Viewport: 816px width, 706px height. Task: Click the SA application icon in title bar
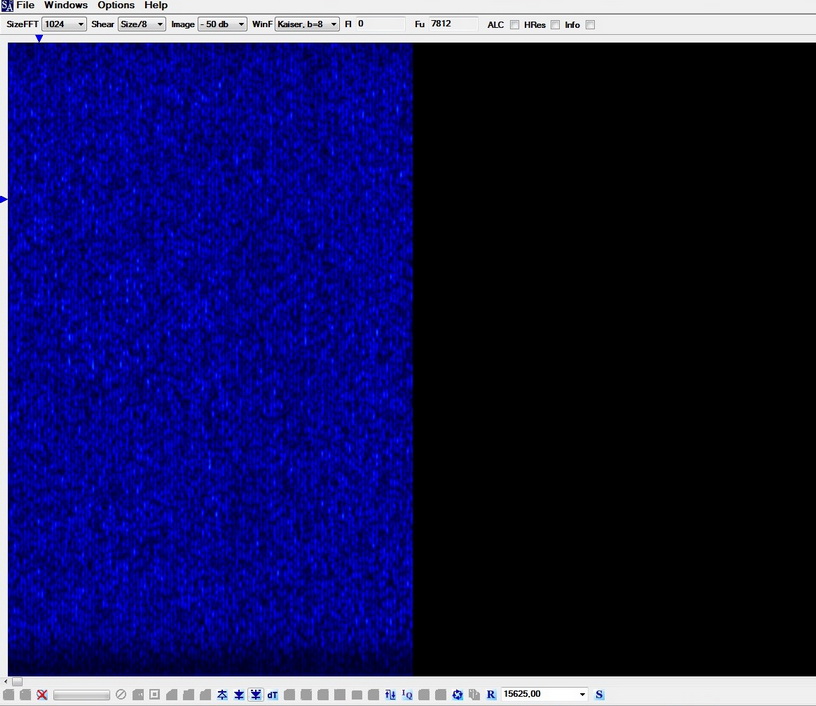pos(7,6)
